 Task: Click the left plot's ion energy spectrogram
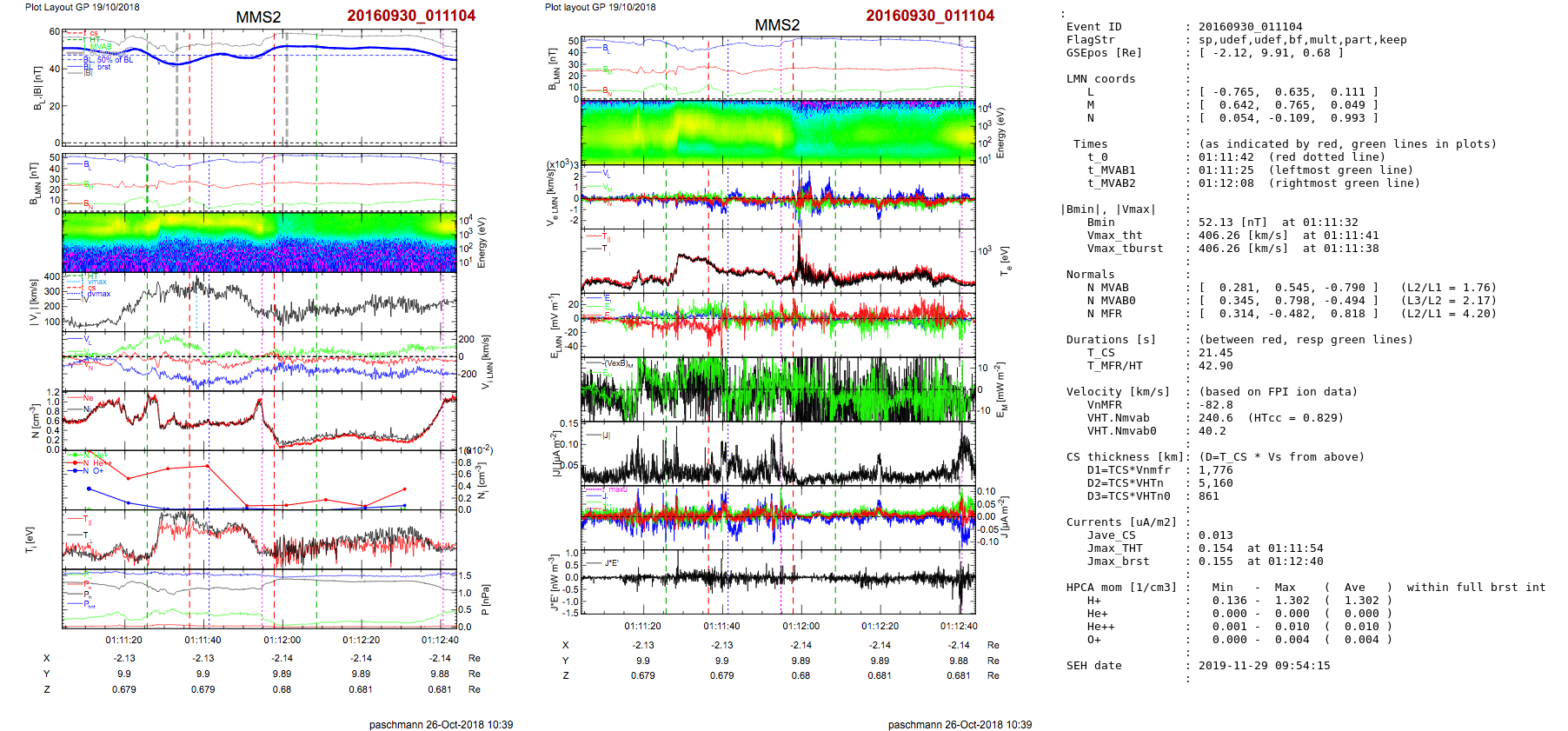(259, 243)
